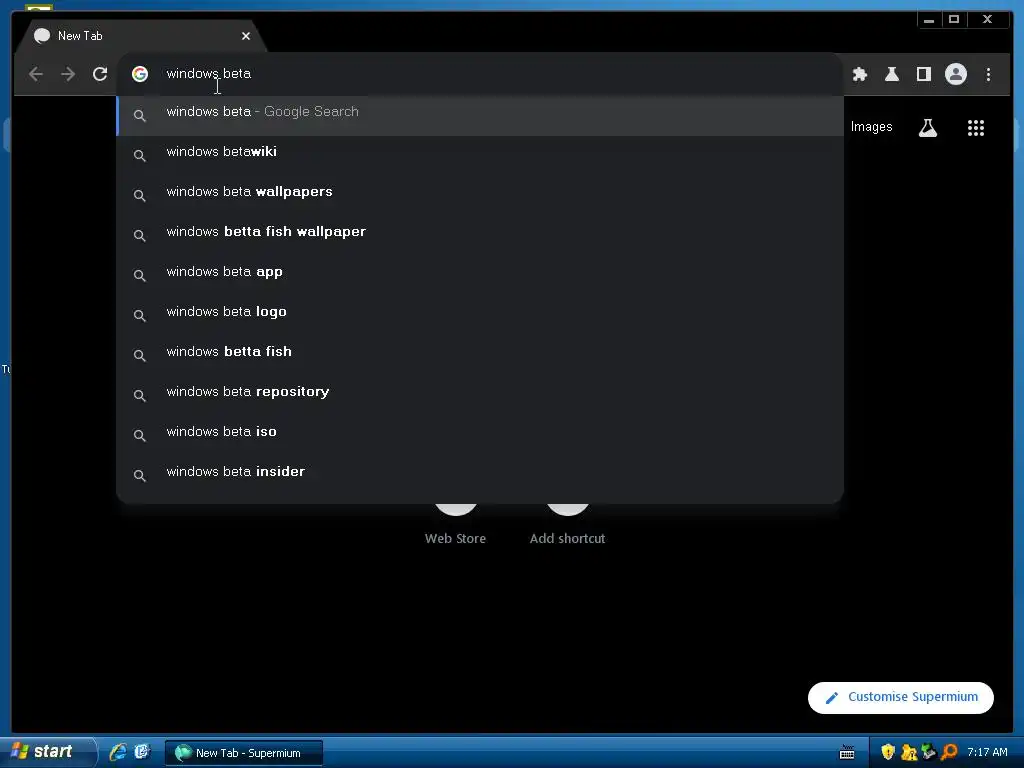Pick the 'windows betta fish' suggestion
This screenshot has height=768, width=1024.
point(480,355)
